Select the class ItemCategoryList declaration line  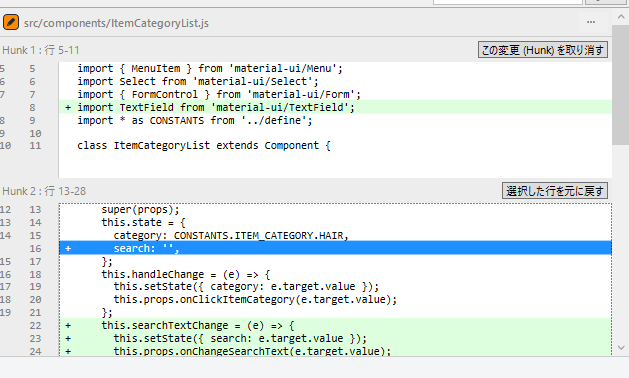click(335, 145)
